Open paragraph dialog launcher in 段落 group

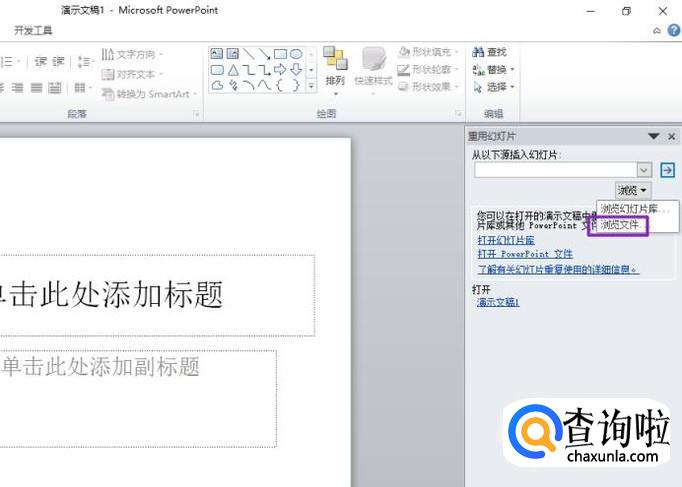(x=197, y=114)
